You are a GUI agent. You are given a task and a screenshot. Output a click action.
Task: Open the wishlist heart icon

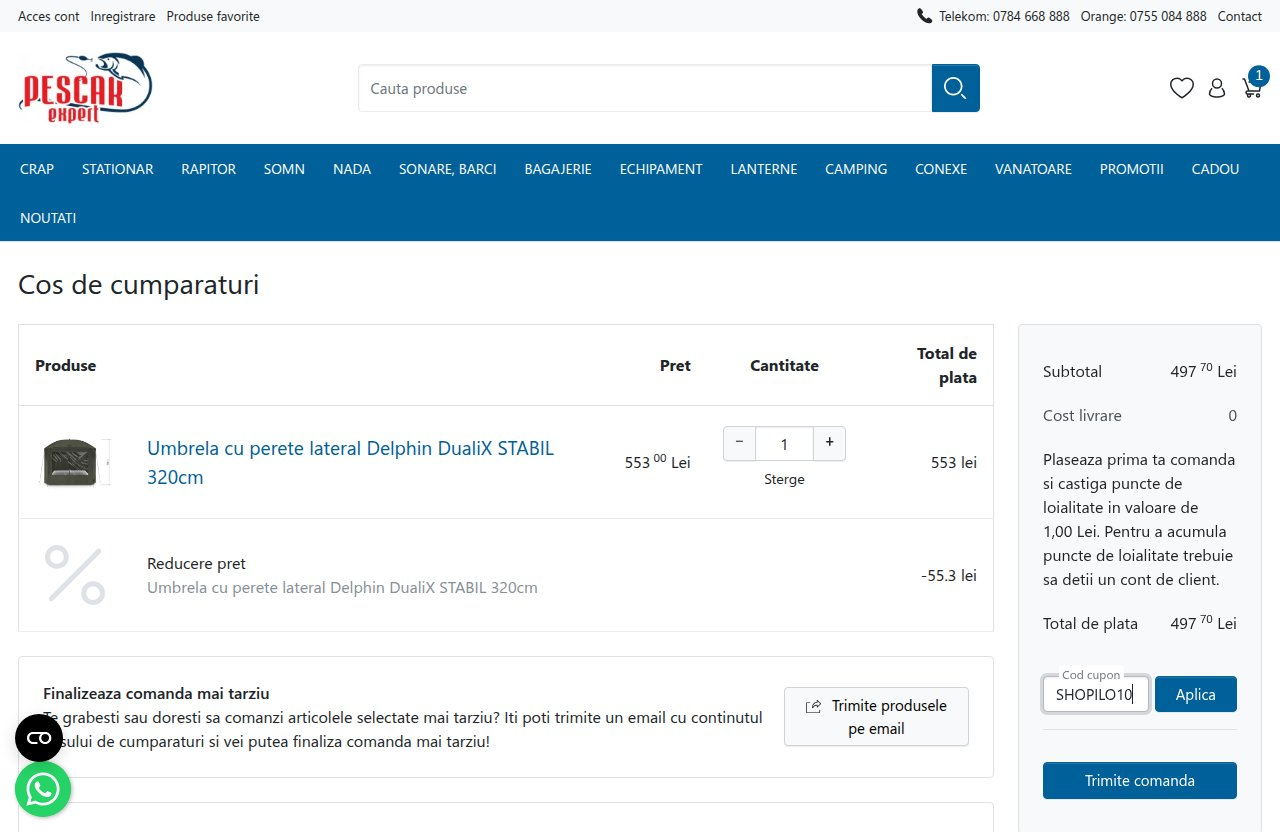click(x=1182, y=88)
